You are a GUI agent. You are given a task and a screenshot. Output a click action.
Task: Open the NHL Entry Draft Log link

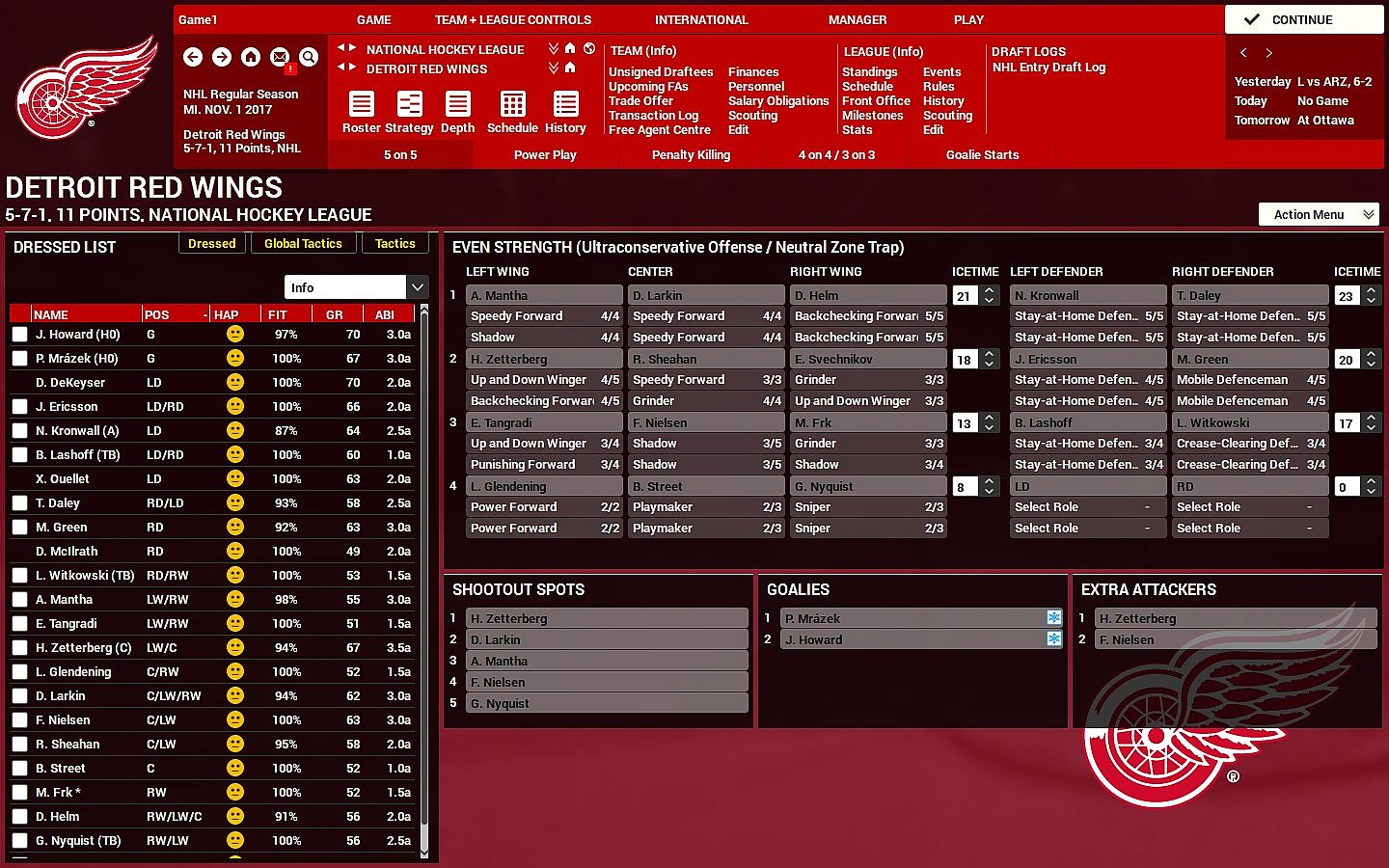pyautogui.click(x=1049, y=67)
